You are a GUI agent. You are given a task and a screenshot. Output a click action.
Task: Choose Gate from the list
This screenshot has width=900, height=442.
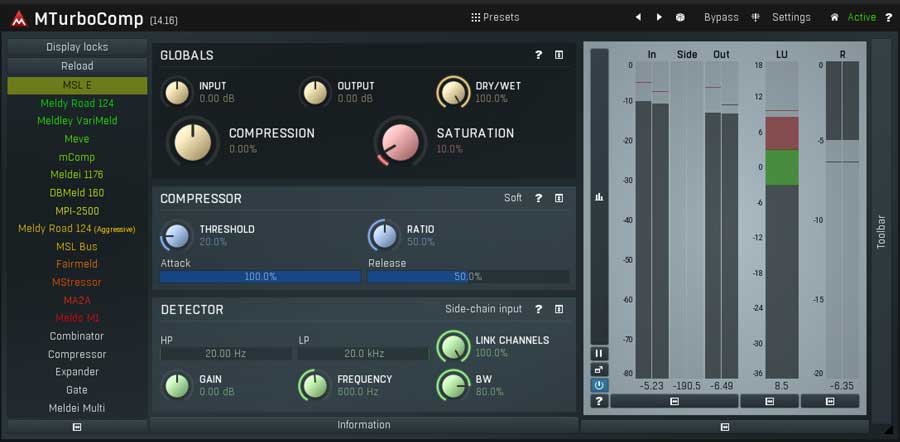pos(77,390)
